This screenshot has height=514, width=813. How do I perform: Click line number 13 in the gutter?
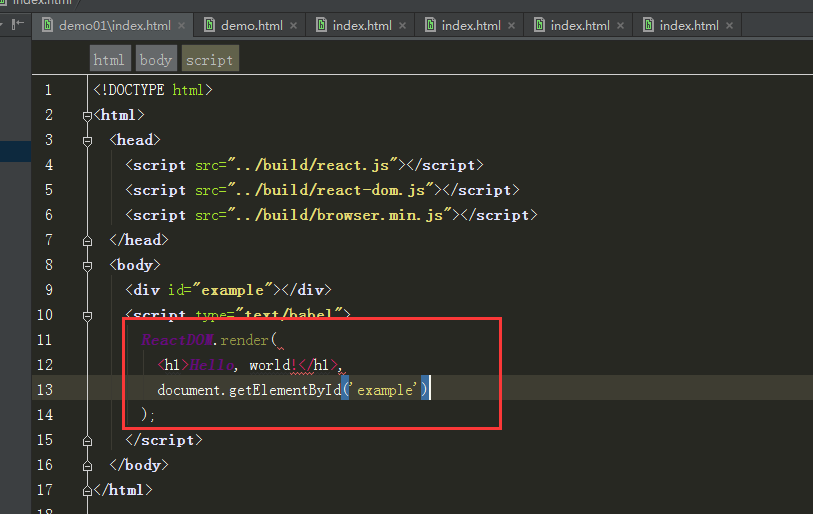point(45,390)
